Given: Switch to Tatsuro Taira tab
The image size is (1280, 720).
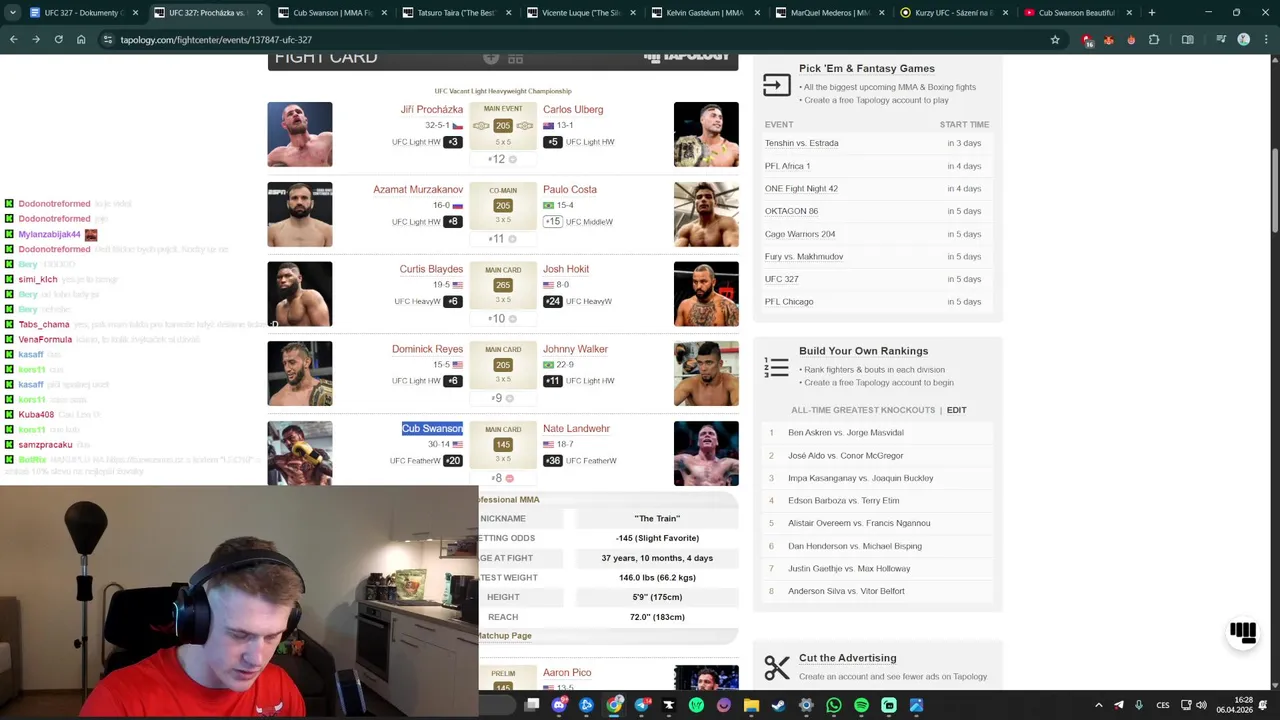Looking at the screenshot, I should pos(455,13).
